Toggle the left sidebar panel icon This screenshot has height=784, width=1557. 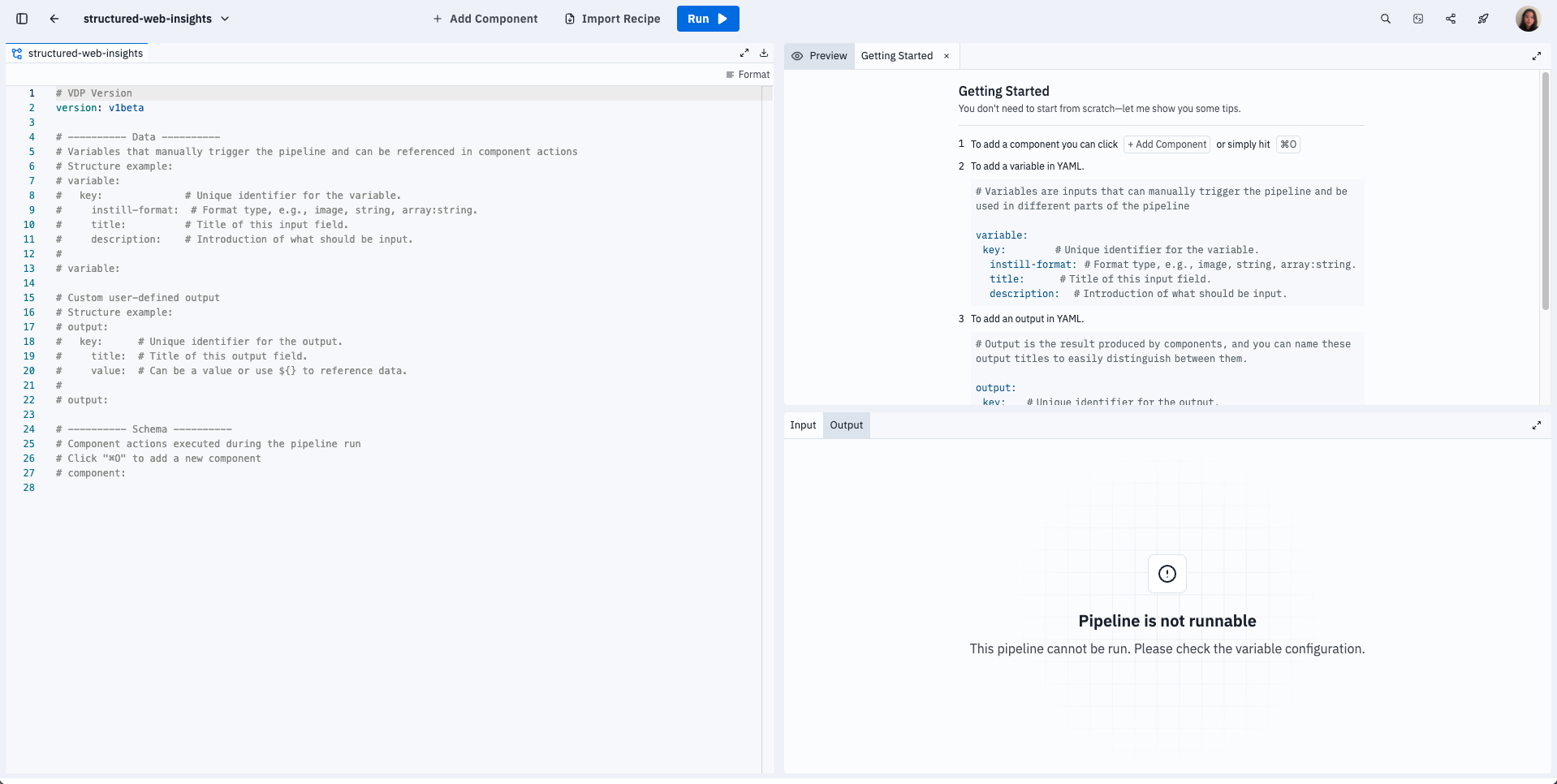point(22,19)
